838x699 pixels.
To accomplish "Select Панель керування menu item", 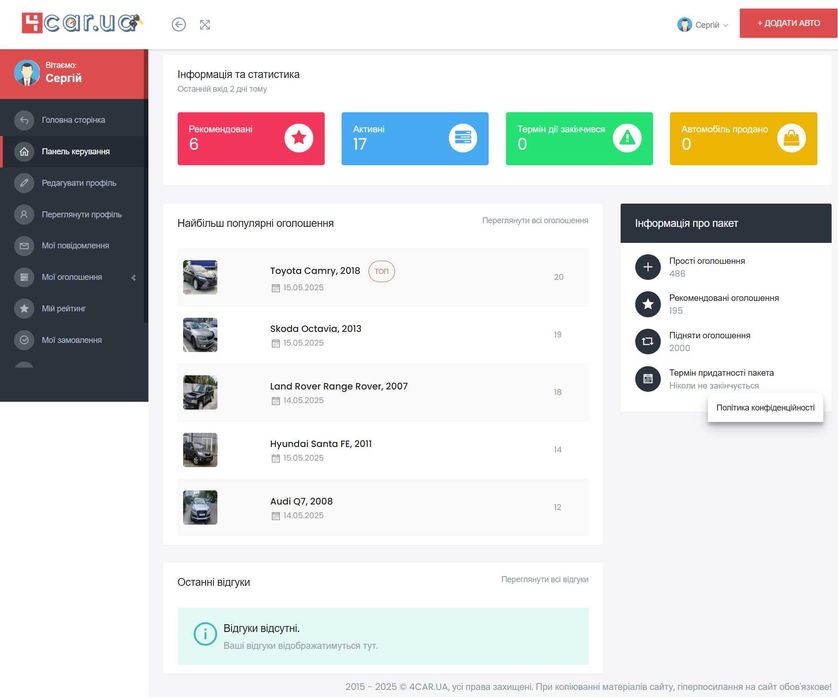I will 75,152.
